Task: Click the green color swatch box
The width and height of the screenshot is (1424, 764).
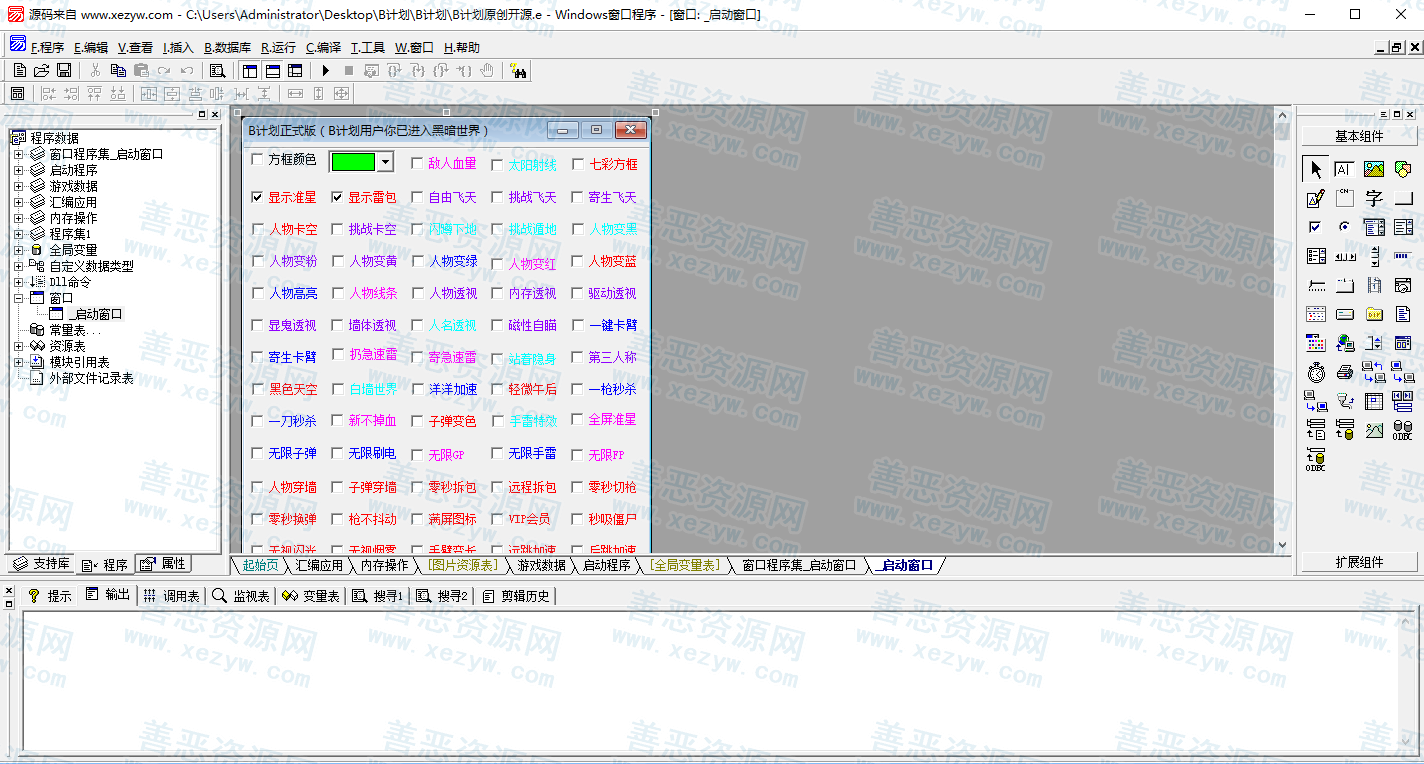Action: point(353,161)
